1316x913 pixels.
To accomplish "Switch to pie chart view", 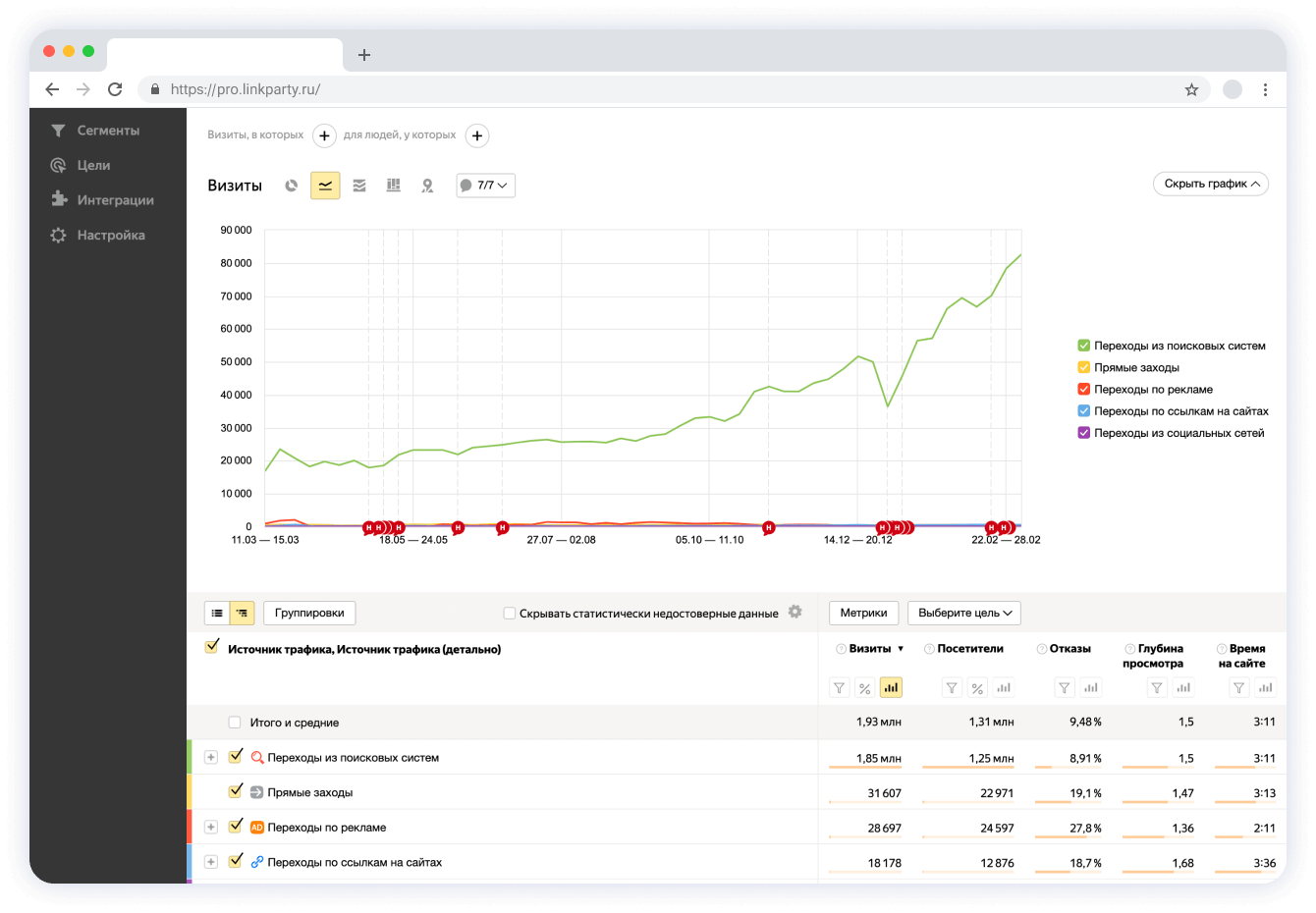I will (291, 186).
